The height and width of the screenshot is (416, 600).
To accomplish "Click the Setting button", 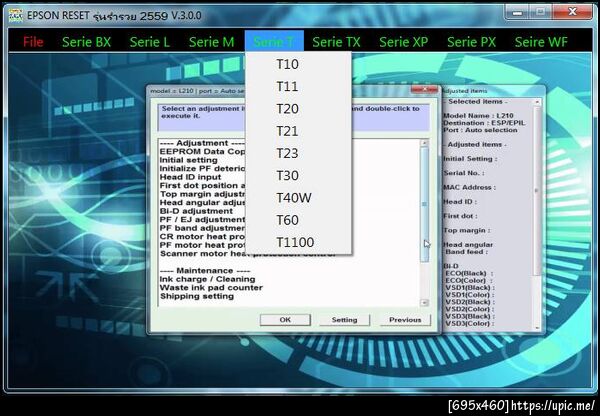I will click(344, 320).
